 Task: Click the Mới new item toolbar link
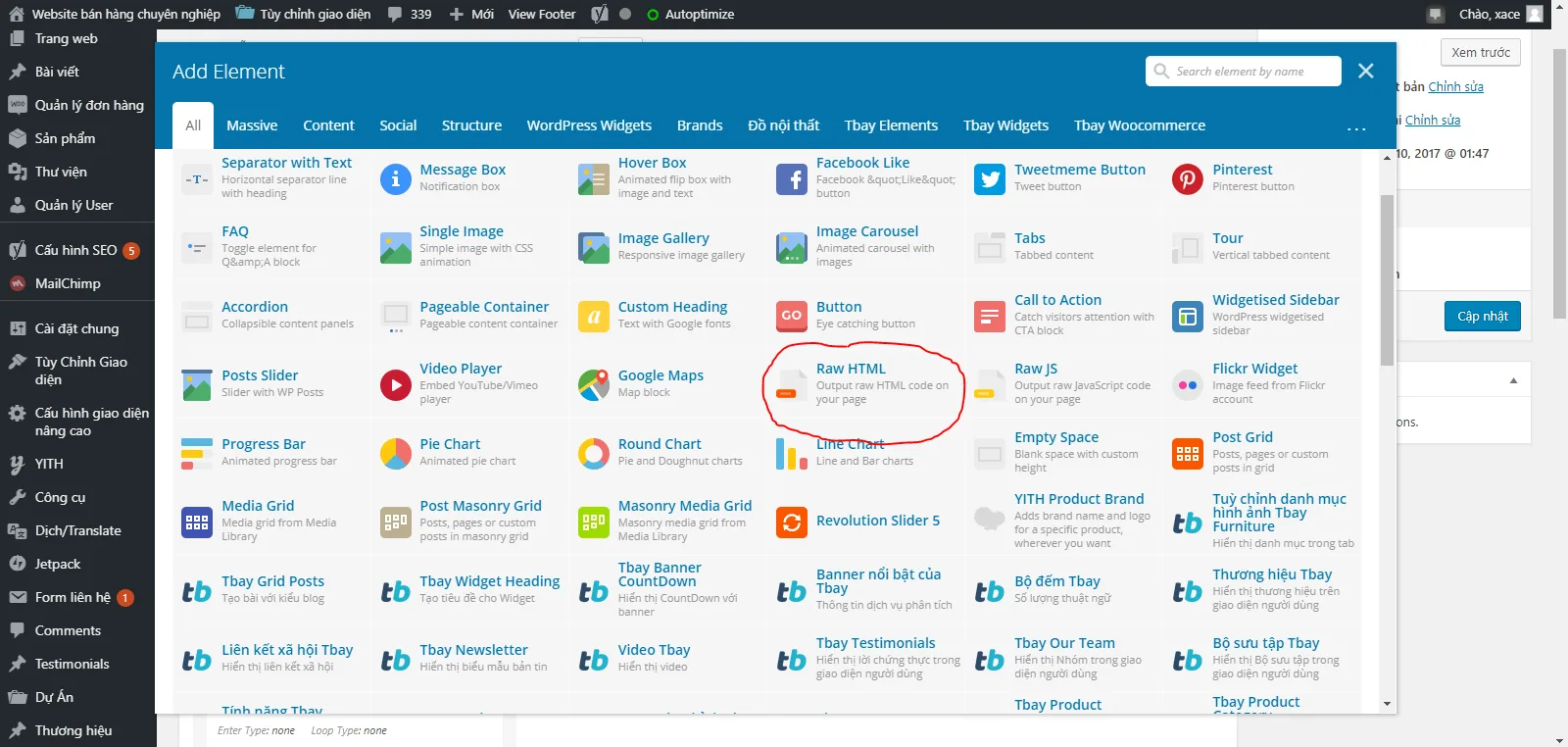471,14
